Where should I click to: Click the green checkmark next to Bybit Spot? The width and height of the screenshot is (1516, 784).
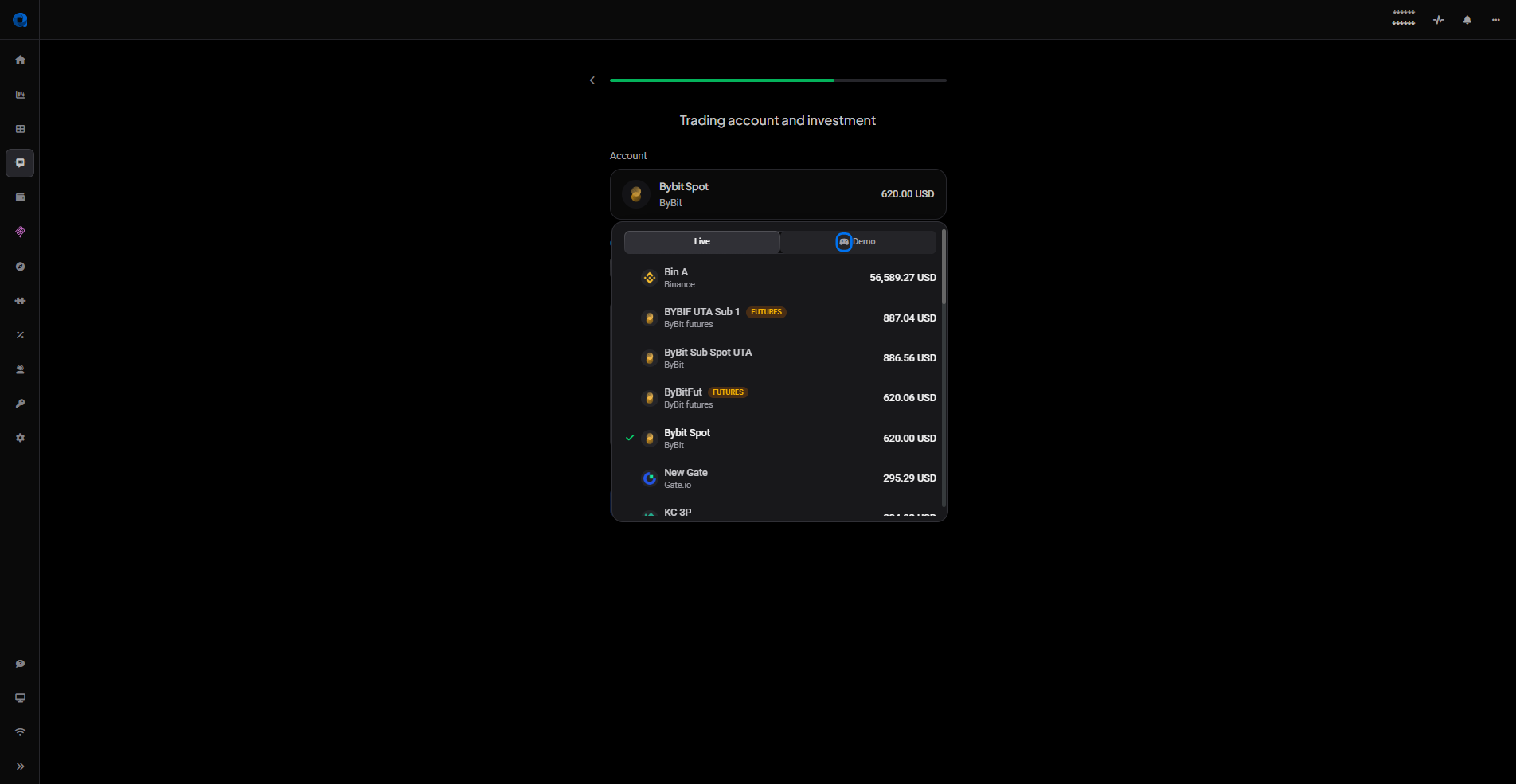(630, 438)
